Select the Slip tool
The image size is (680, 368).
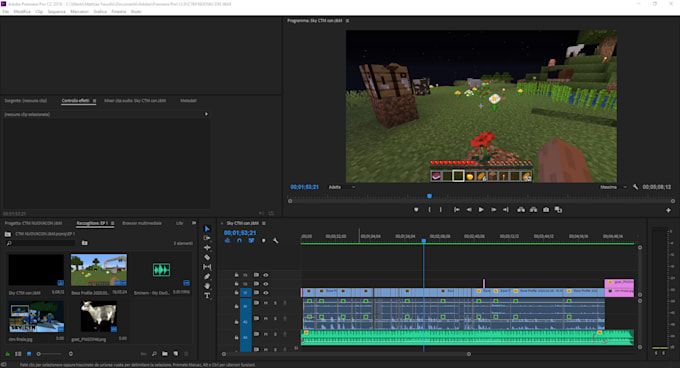[207, 267]
